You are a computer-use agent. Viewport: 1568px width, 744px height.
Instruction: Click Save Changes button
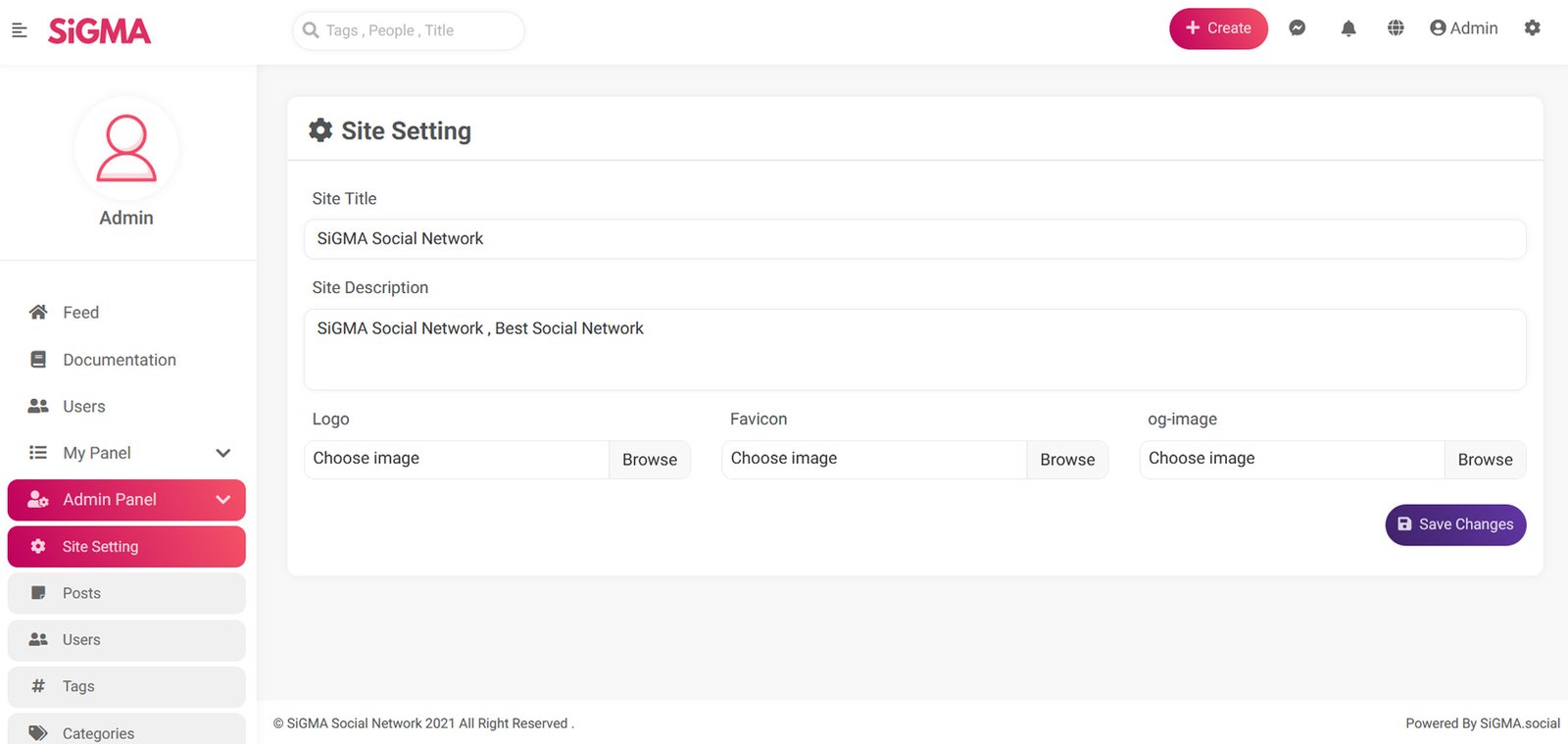(x=1455, y=524)
